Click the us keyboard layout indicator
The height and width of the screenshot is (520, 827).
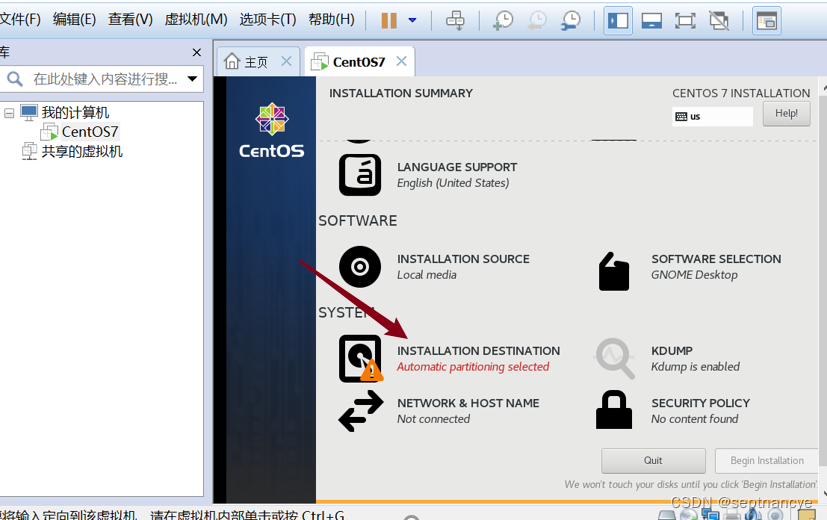click(x=713, y=117)
